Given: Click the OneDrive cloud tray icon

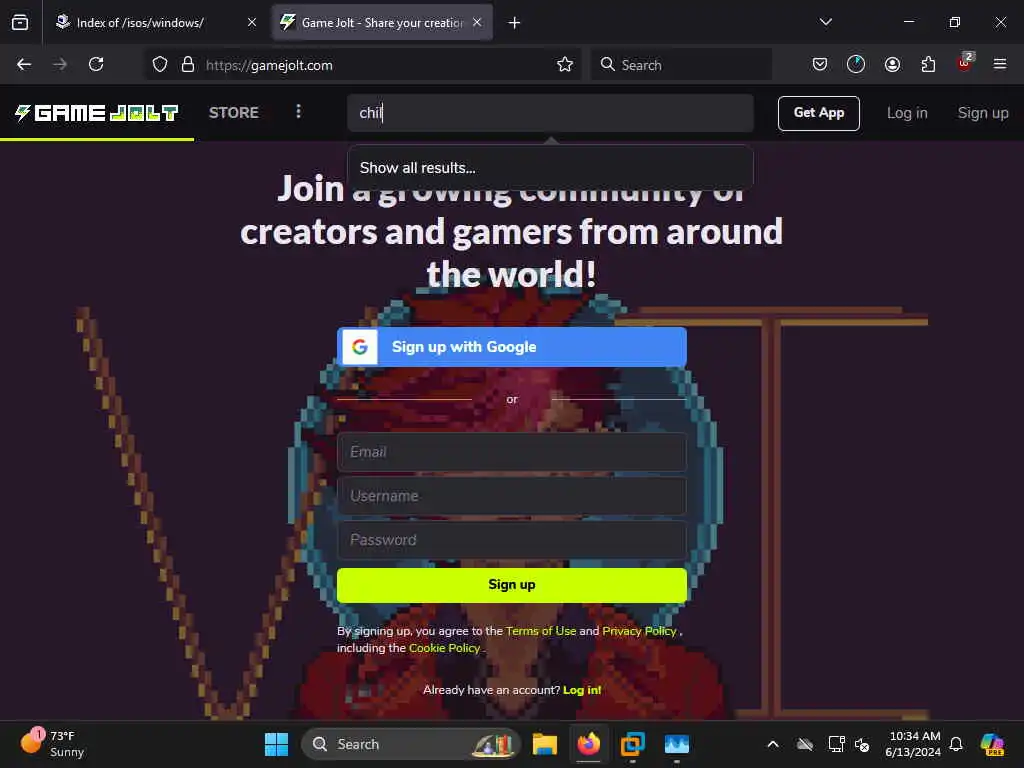Looking at the screenshot, I should coord(805,744).
